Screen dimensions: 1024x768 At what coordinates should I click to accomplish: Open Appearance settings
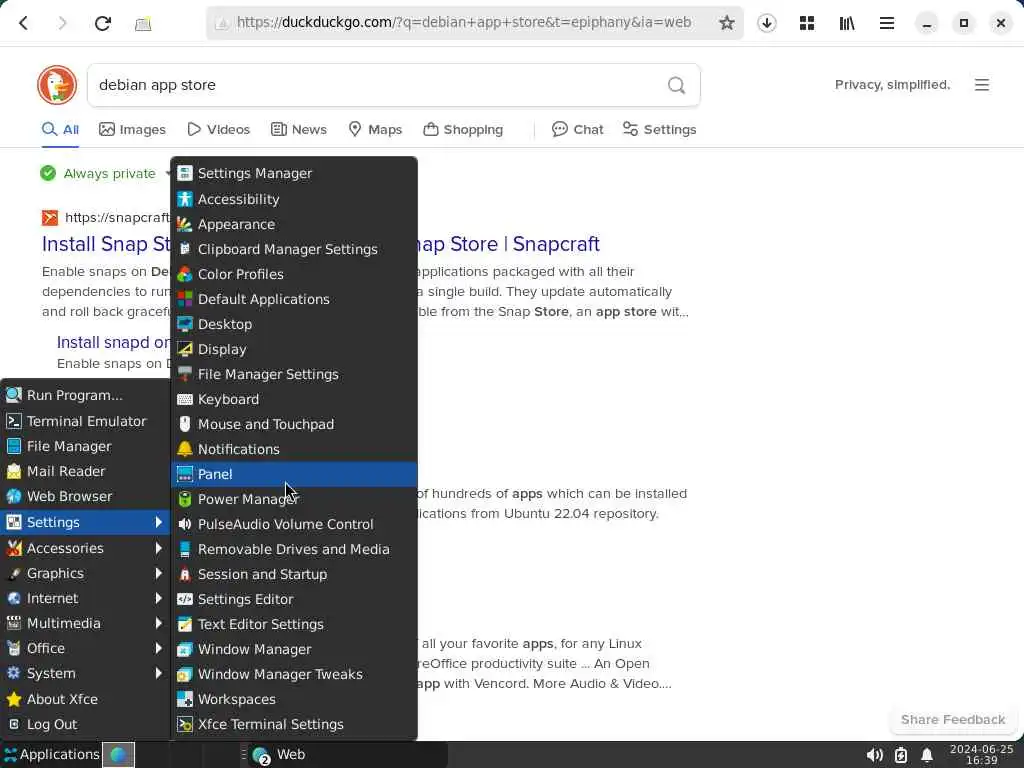tap(294, 224)
